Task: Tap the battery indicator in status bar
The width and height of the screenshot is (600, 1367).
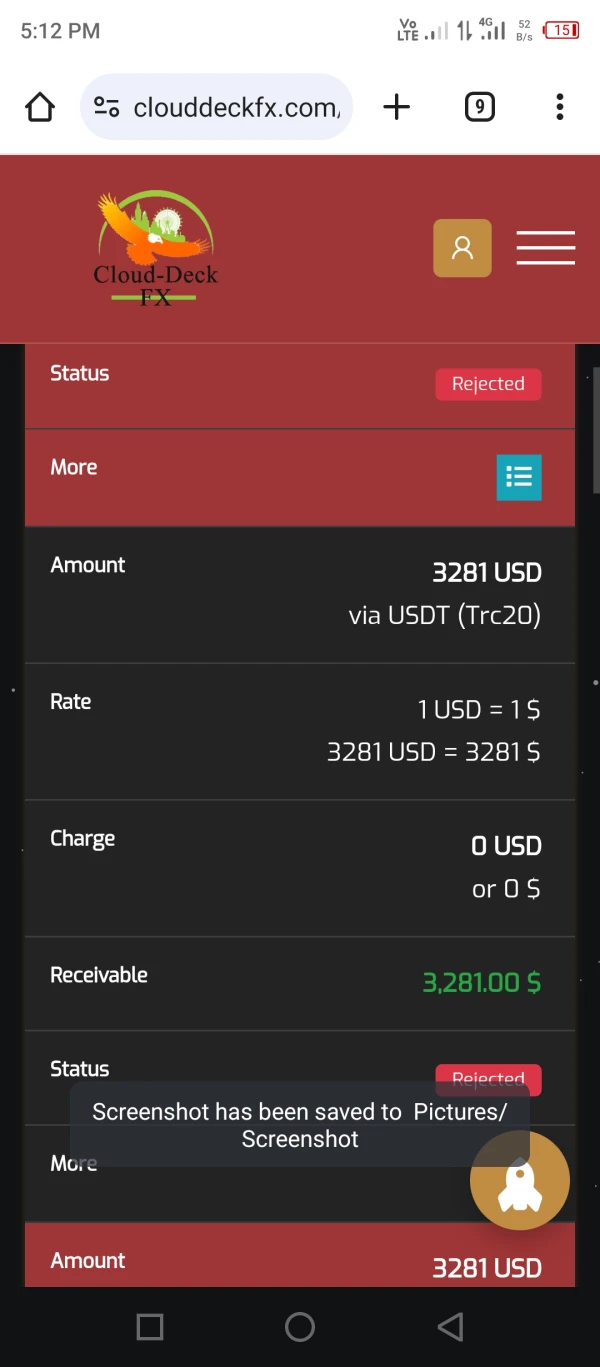Action: [561, 31]
